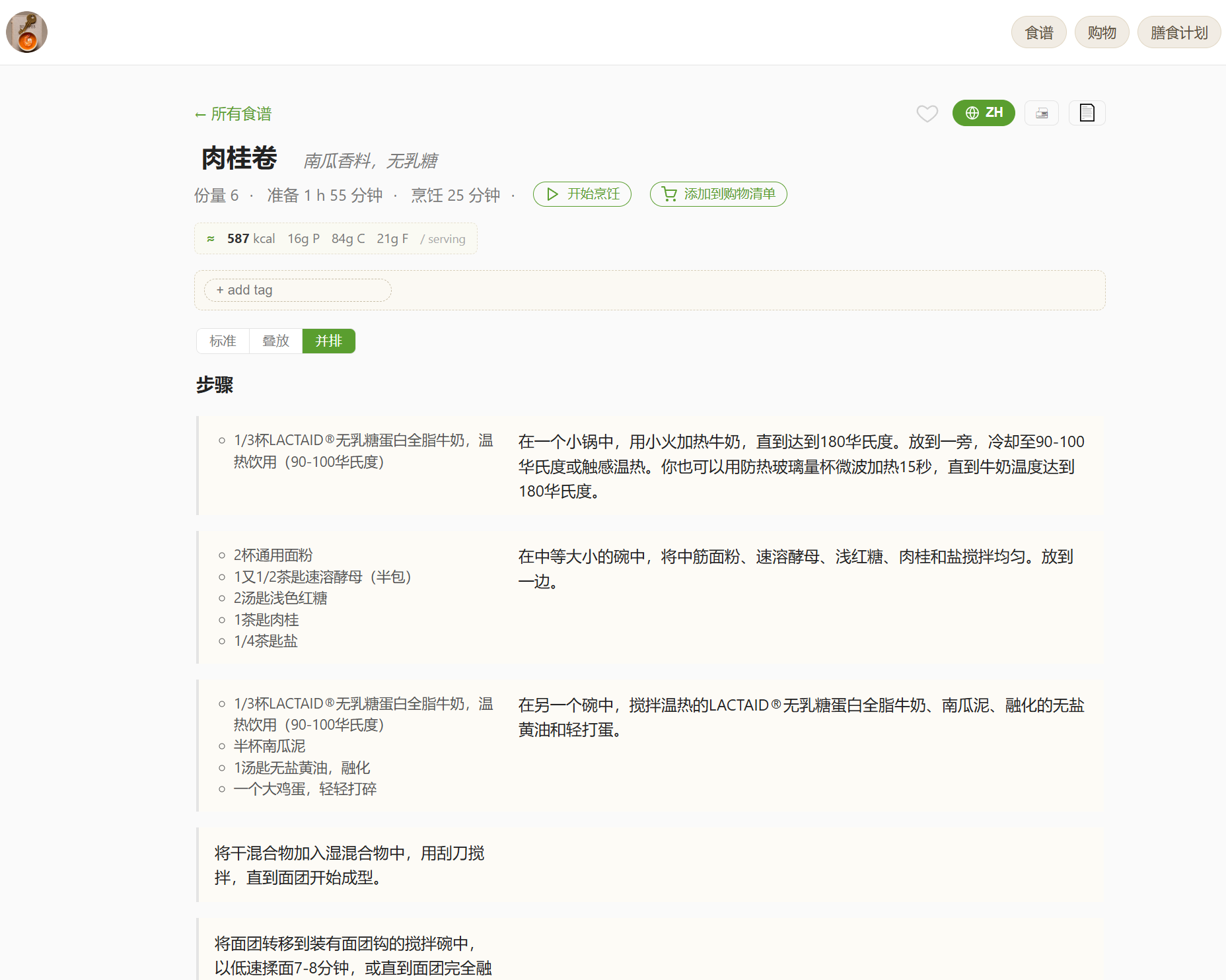Go back via the 所有食谱 link
This screenshot has height=980, width=1226.
coord(233,114)
